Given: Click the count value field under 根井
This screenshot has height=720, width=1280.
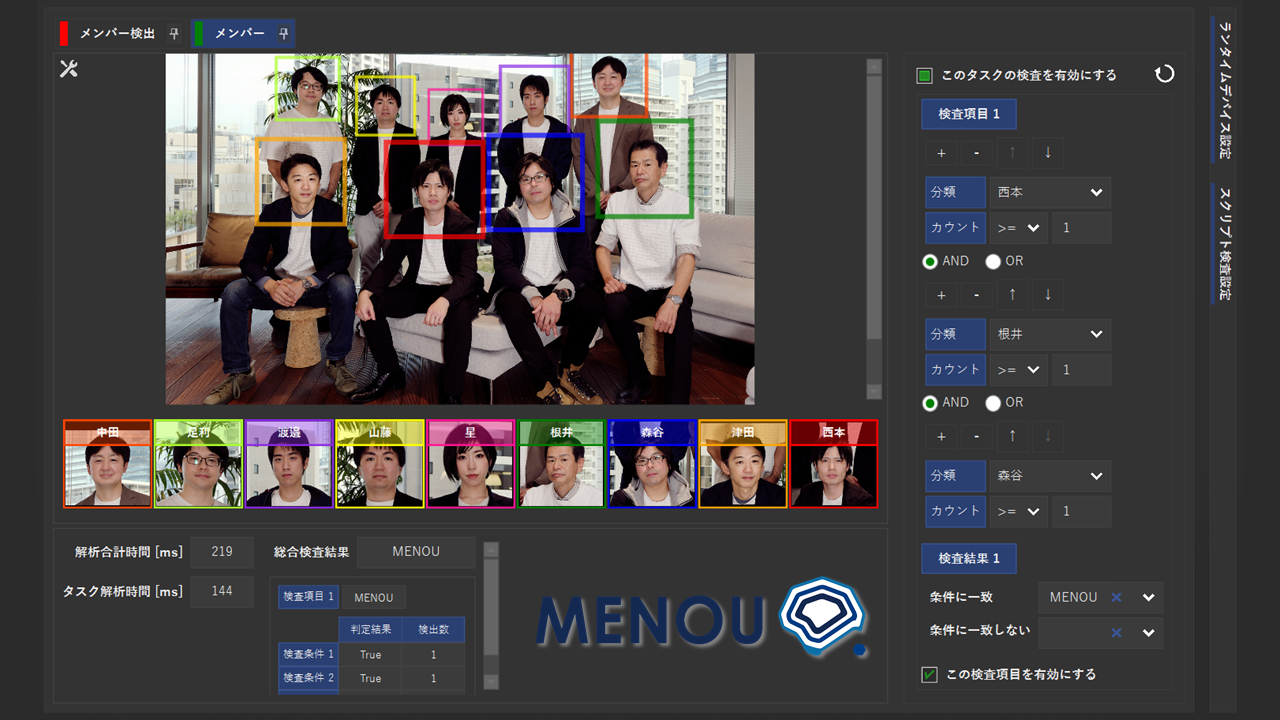Looking at the screenshot, I should [1081, 369].
